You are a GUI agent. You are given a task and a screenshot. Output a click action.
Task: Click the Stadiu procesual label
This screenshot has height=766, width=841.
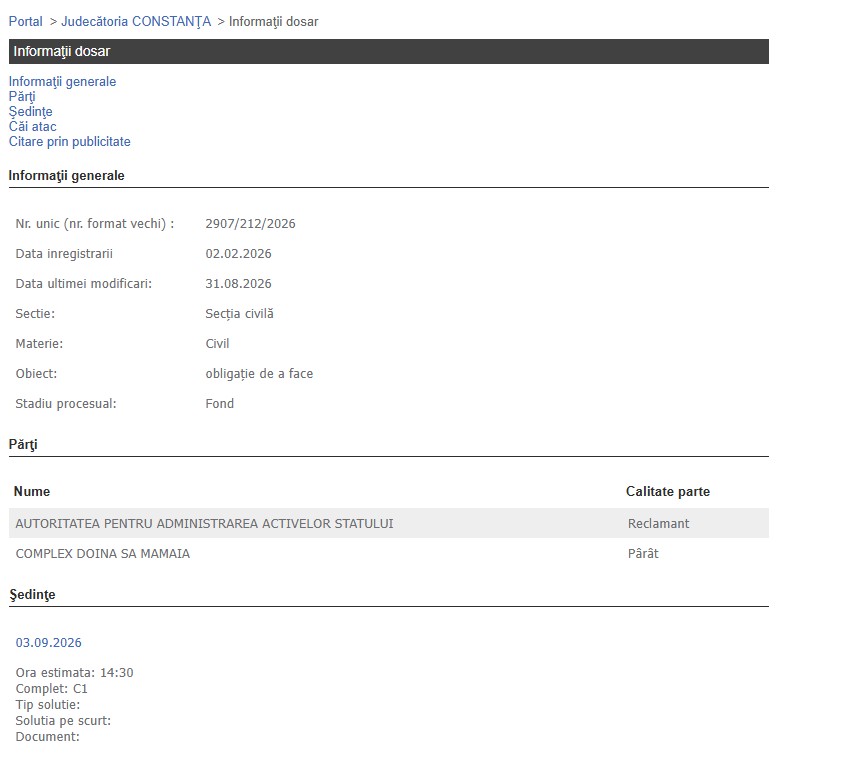[66, 404]
